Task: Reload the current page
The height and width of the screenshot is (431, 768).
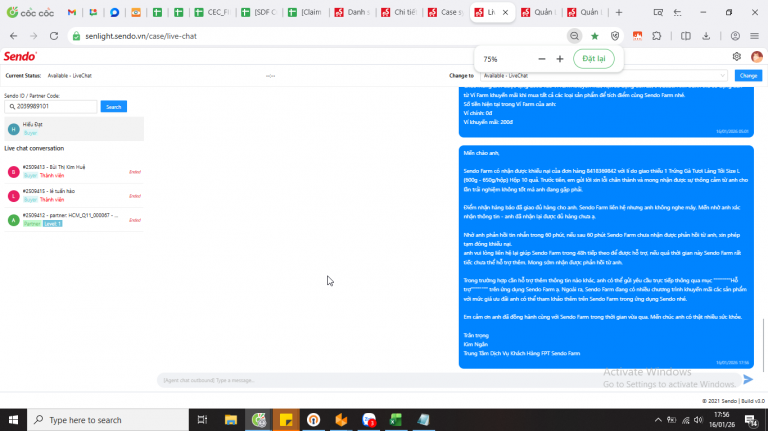Action: coord(54,36)
